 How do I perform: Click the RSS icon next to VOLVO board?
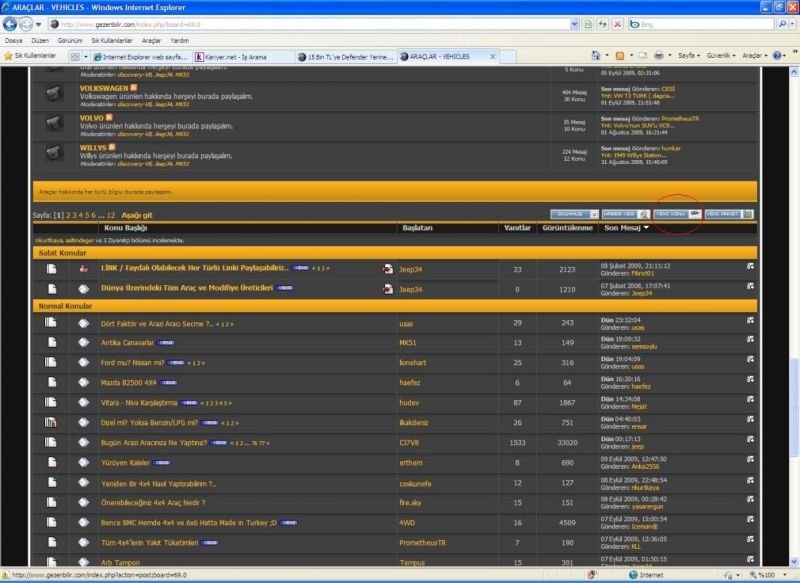109,117
